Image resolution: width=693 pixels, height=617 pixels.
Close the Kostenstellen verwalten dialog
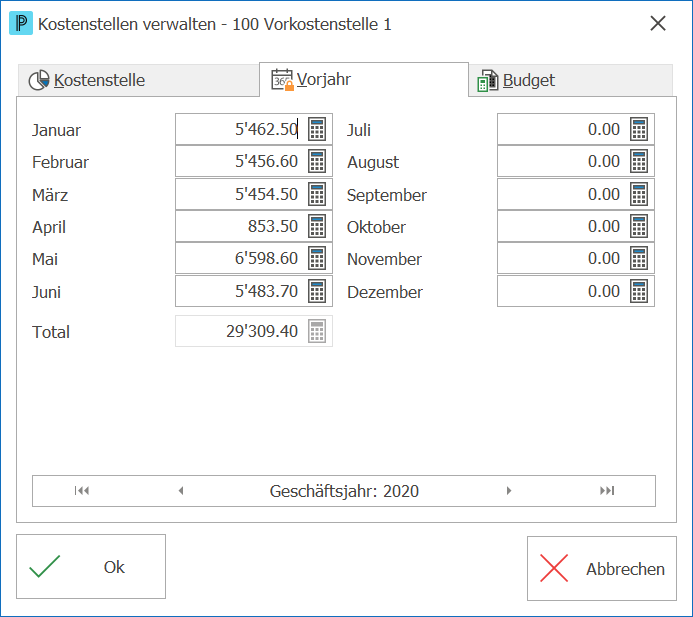click(658, 23)
